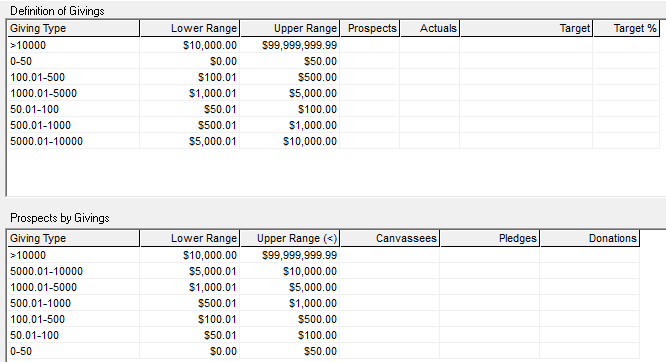This screenshot has height=362, width=666.
Task: Select 1000.01-5000 row in Prospects by Givings
Action: [x=324, y=287]
